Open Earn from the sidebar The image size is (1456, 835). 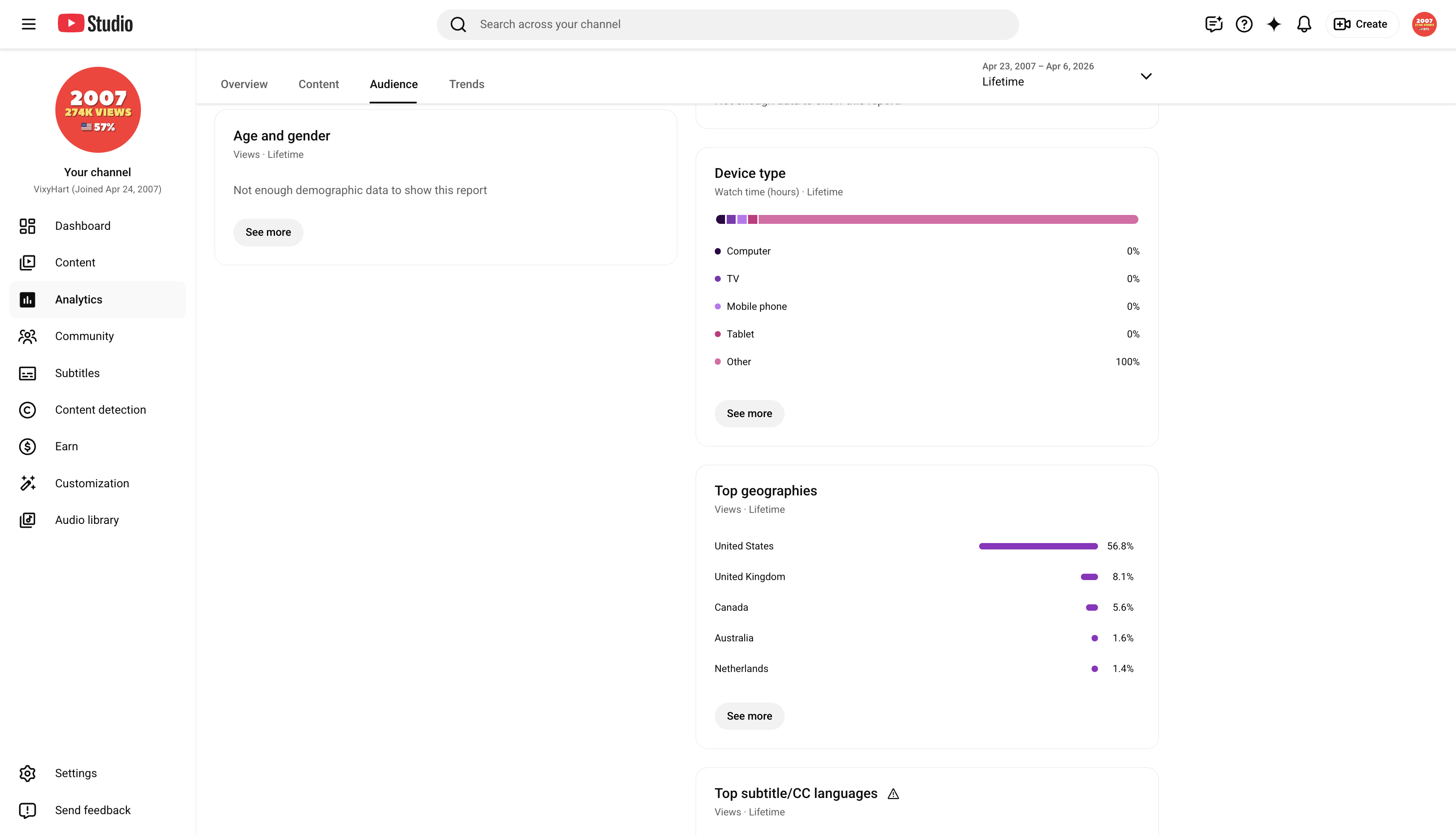97,447
